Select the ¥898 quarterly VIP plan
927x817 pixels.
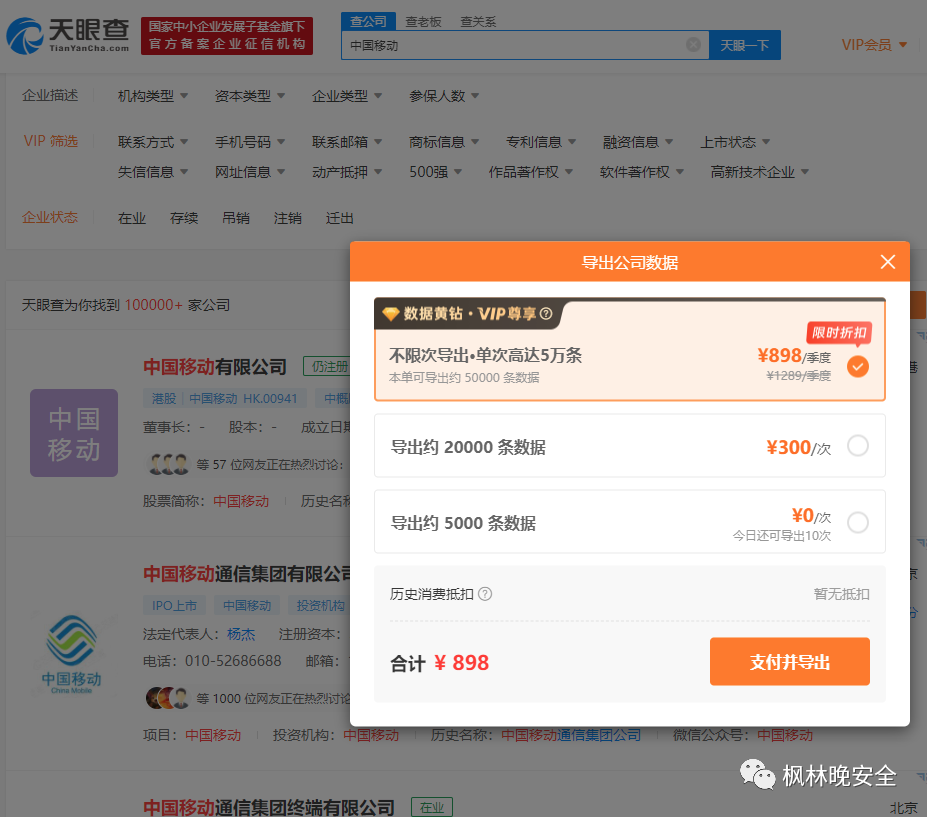point(630,349)
